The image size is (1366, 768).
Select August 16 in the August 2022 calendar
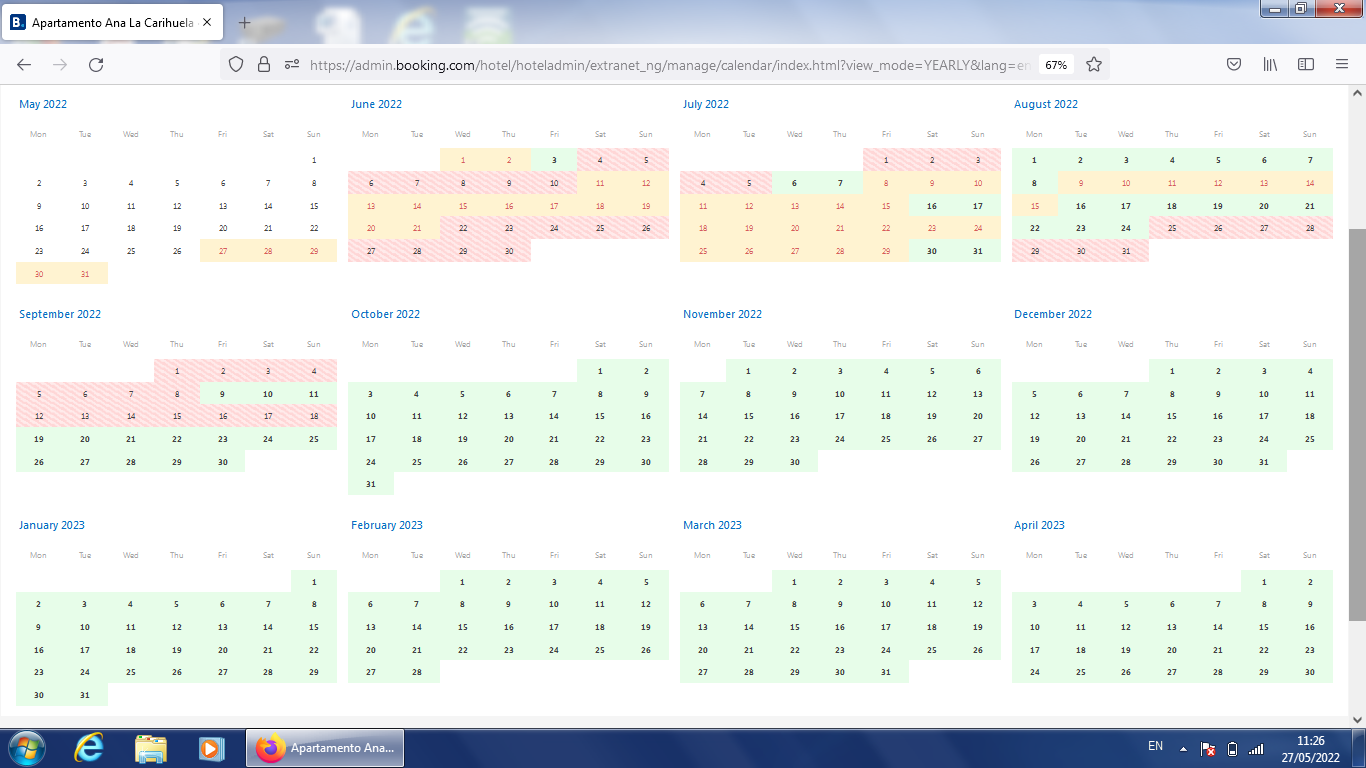[1080, 206]
